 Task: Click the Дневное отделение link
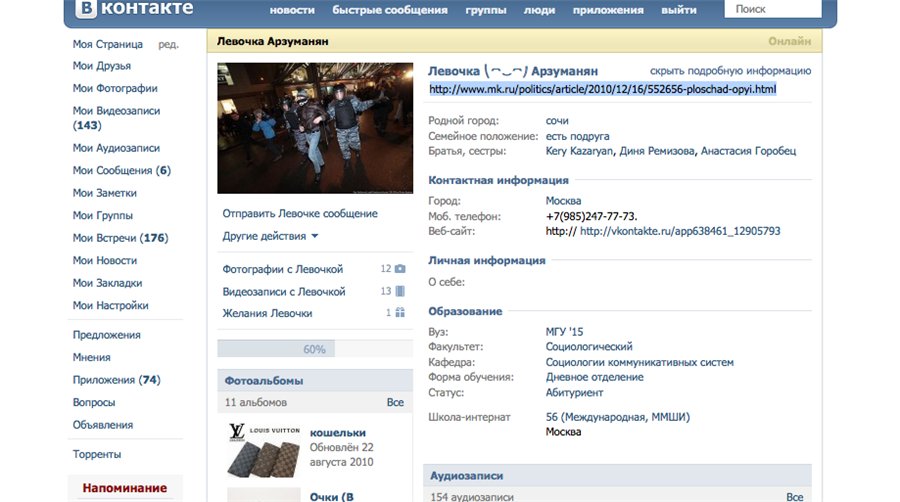click(x=594, y=377)
